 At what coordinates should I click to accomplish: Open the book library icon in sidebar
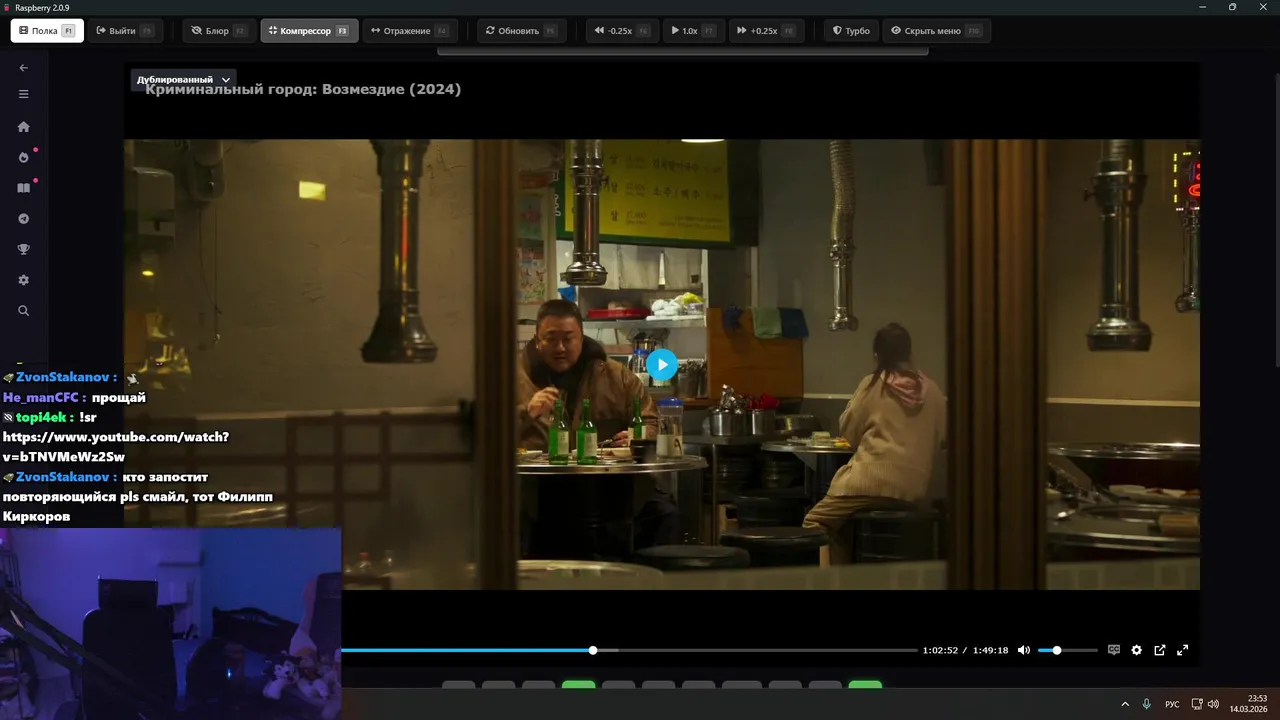24,188
